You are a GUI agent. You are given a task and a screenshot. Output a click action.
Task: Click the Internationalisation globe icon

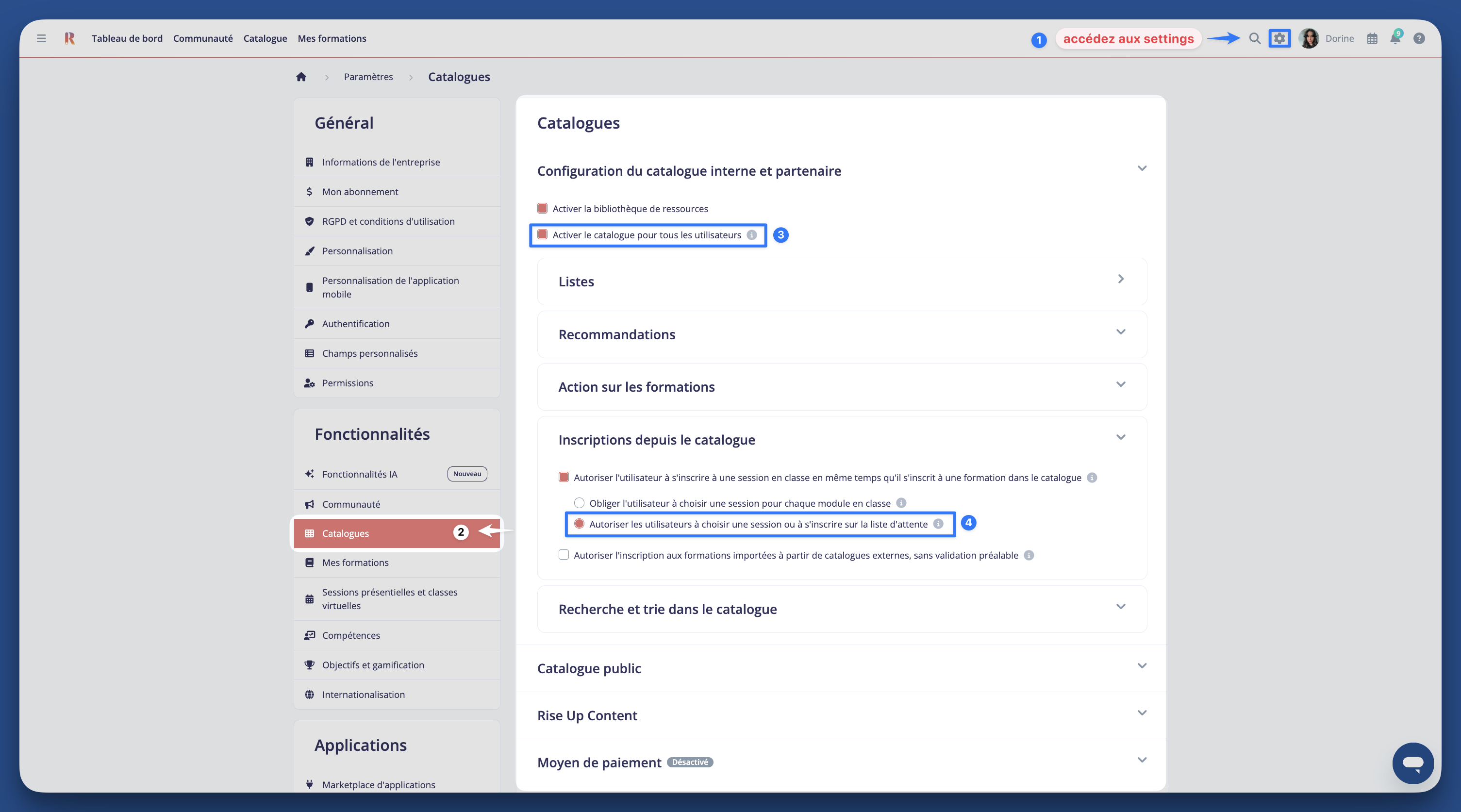point(309,695)
